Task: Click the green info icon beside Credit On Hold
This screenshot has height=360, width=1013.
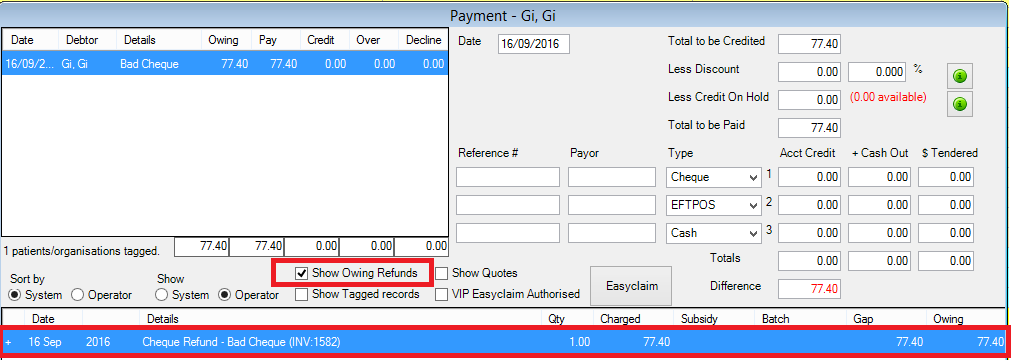Action: pyautogui.click(x=960, y=103)
